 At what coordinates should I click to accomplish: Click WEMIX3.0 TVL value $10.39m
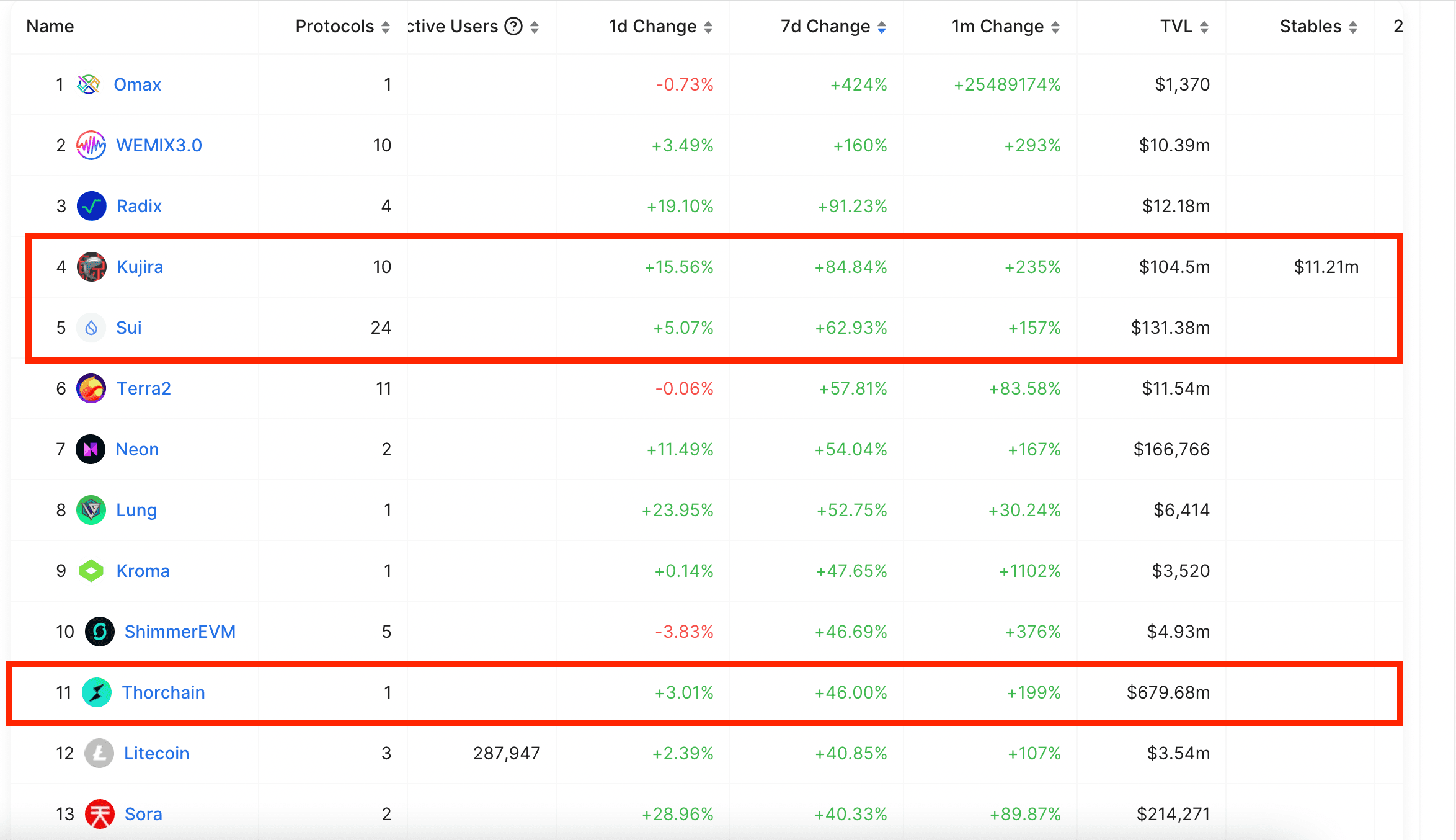point(1174,145)
